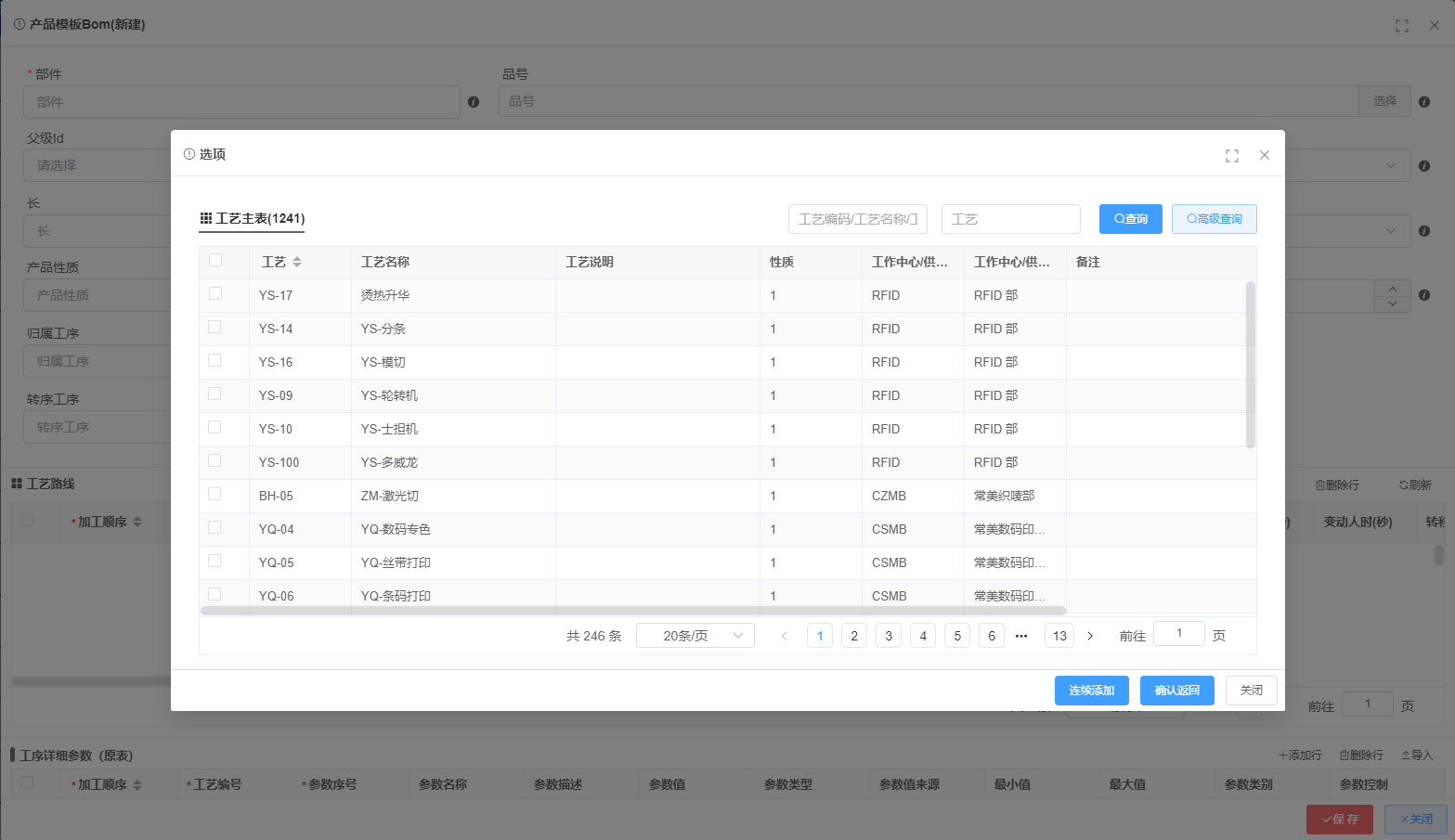This screenshot has width=1455, height=840.
Task: Check the YS-17 烫热升华 row
Action: coord(215,294)
